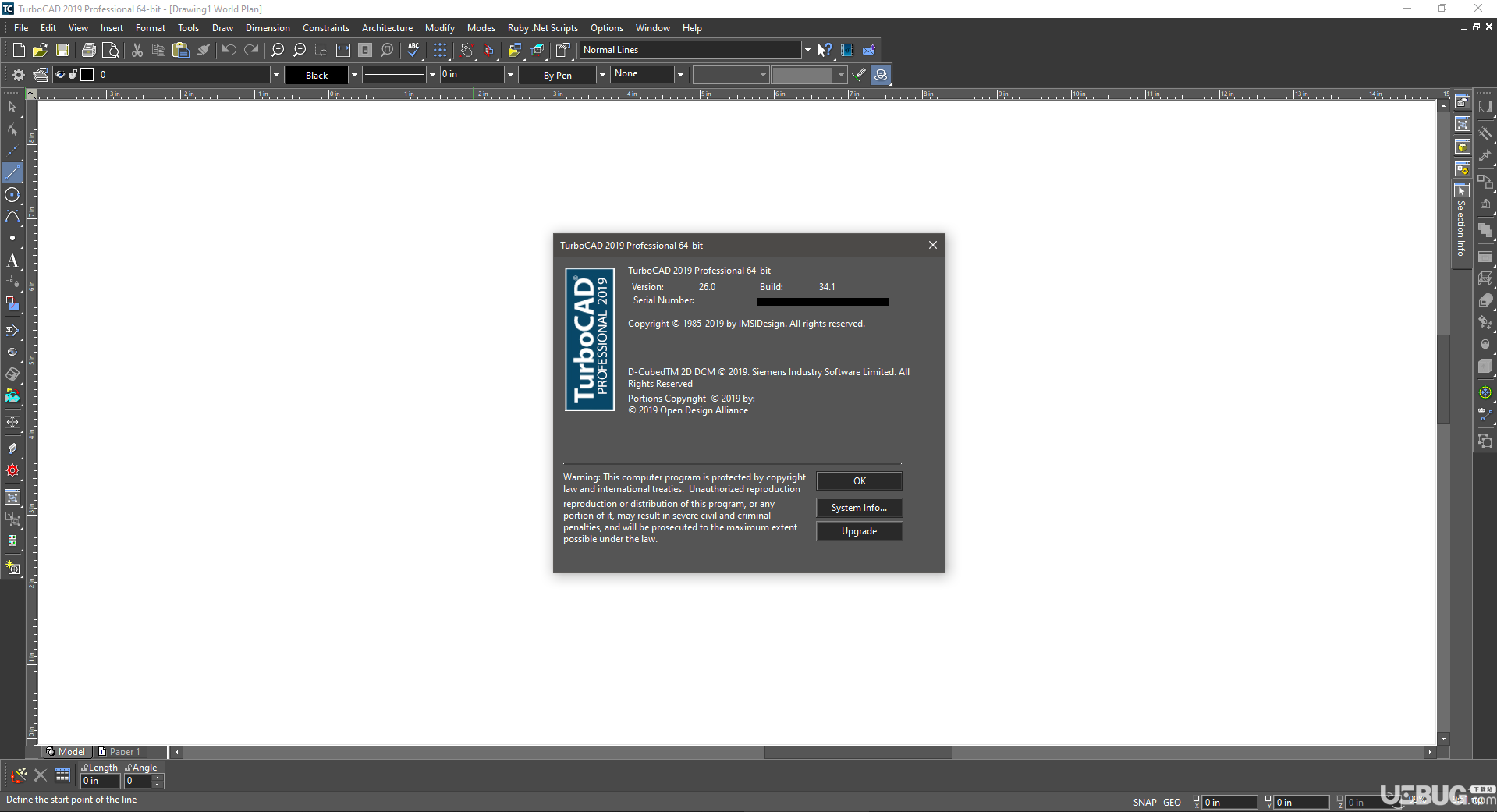Activate the Line drawing tool
This screenshot has width=1497, height=812.
coord(12,172)
